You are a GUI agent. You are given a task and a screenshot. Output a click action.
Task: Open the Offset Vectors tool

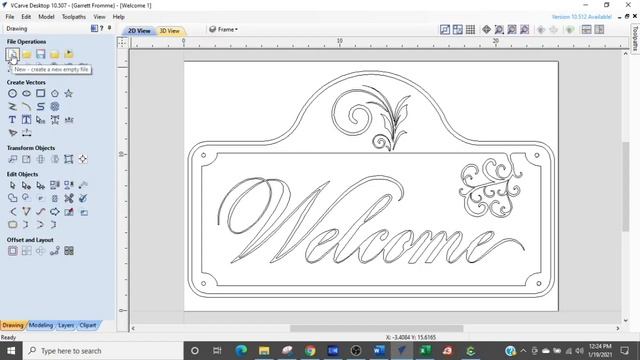click(x=13, y=251)
